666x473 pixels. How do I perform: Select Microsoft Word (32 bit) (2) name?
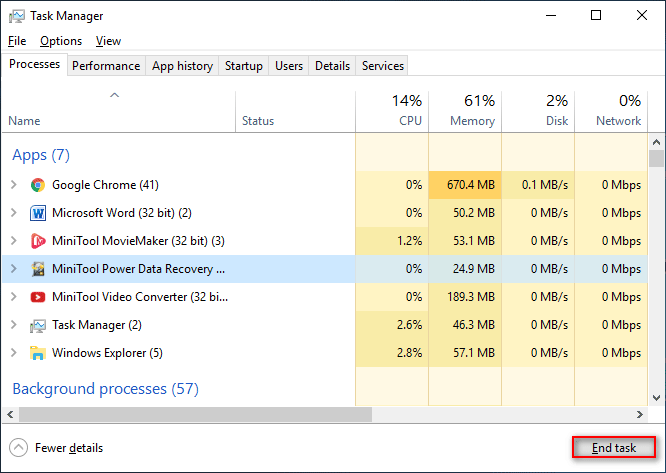point(122,213)
